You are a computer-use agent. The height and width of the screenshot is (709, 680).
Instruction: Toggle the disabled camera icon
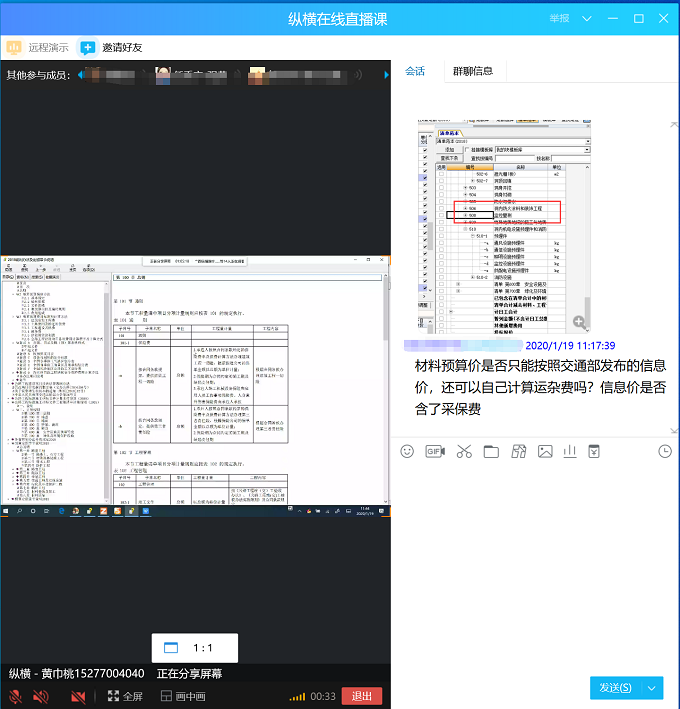(78, 696)
